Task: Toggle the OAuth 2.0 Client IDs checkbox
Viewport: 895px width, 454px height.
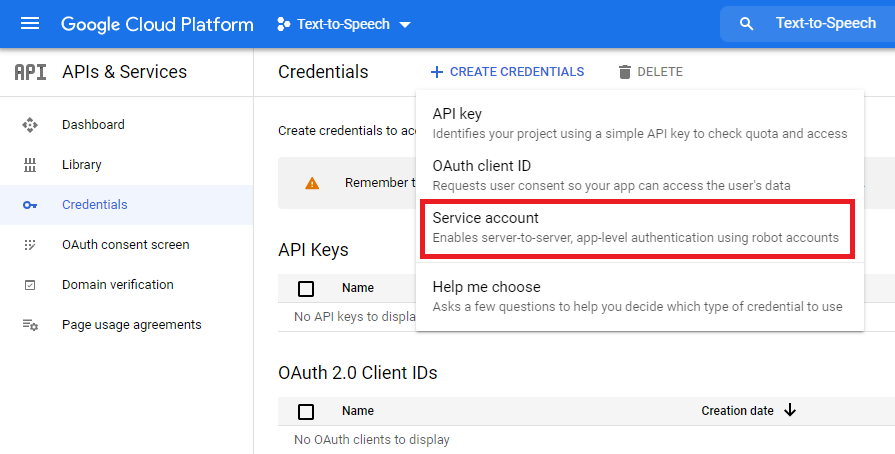Action: [x=306, y=411]
